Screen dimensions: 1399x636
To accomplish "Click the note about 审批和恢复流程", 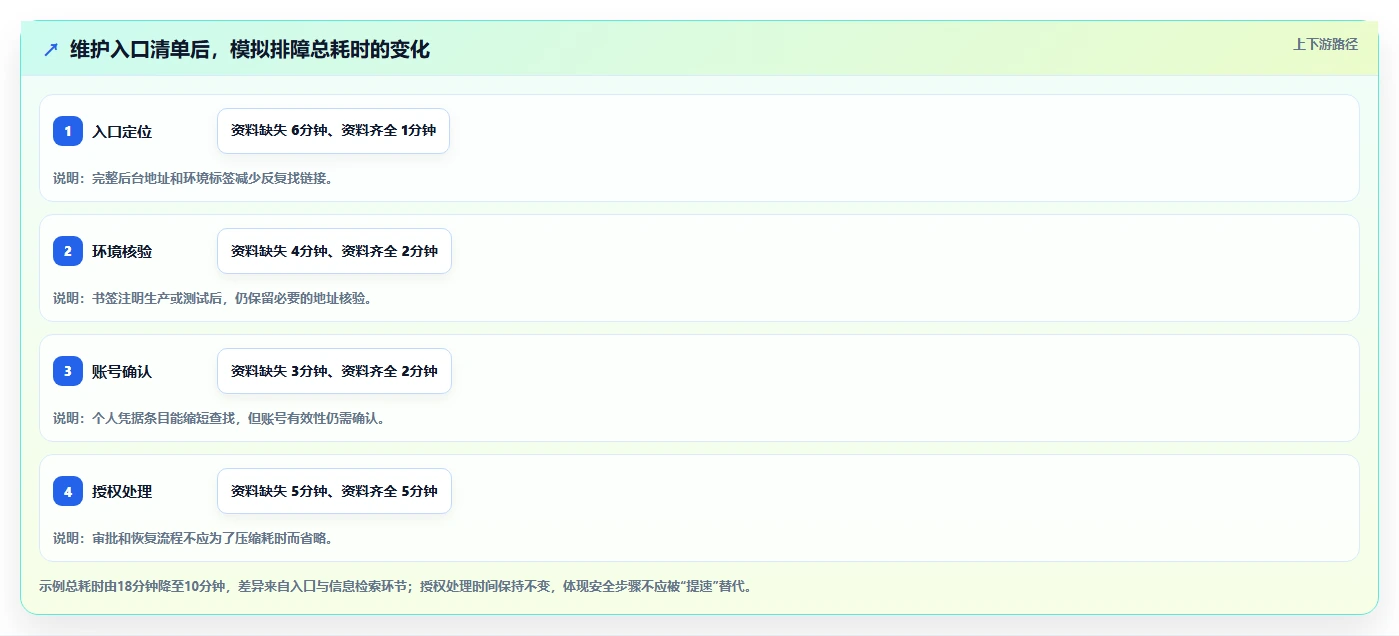I will click(193, 538).
